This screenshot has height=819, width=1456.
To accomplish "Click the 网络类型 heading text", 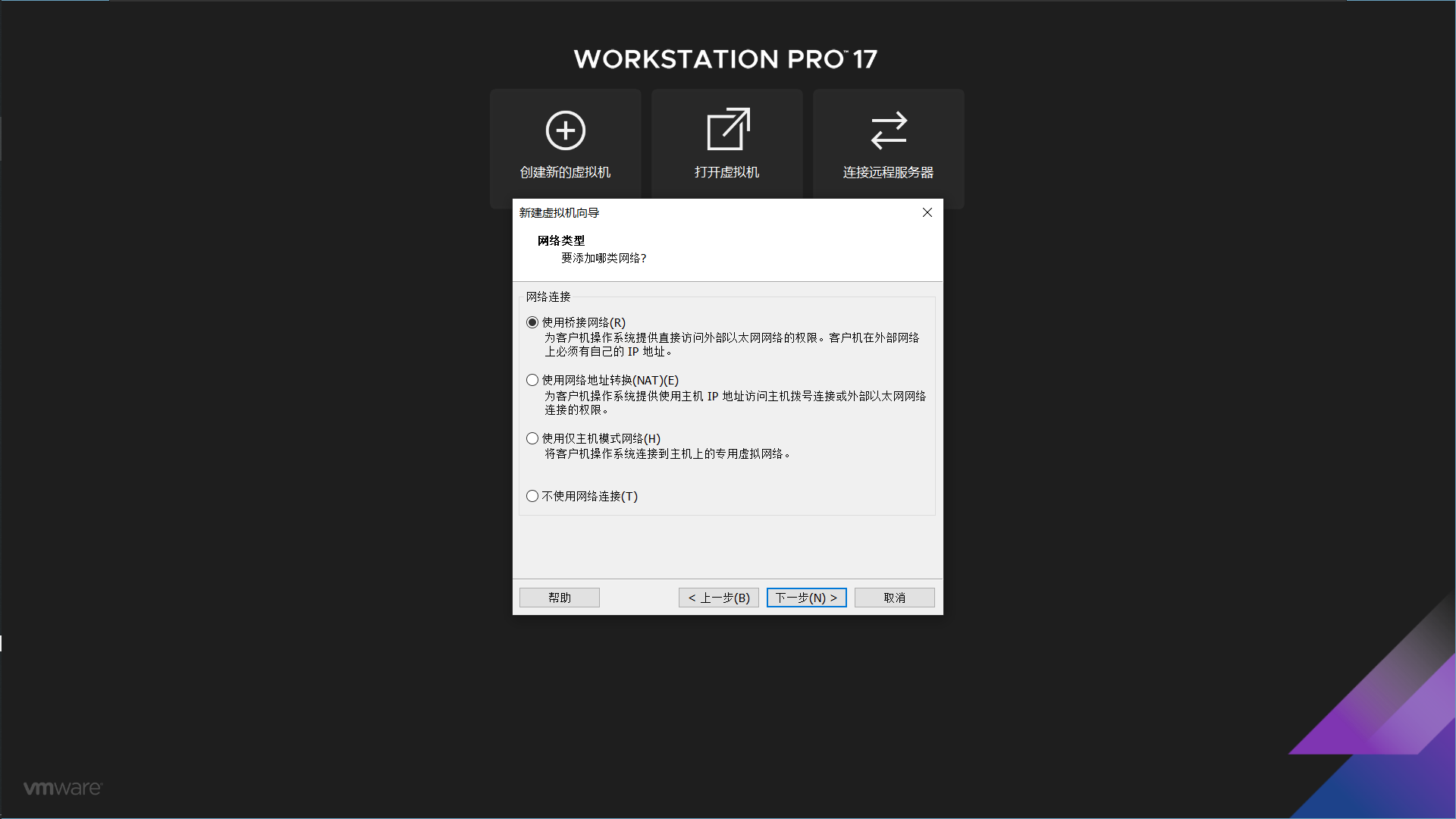I will pyautogui.click(x=561, y=240).
